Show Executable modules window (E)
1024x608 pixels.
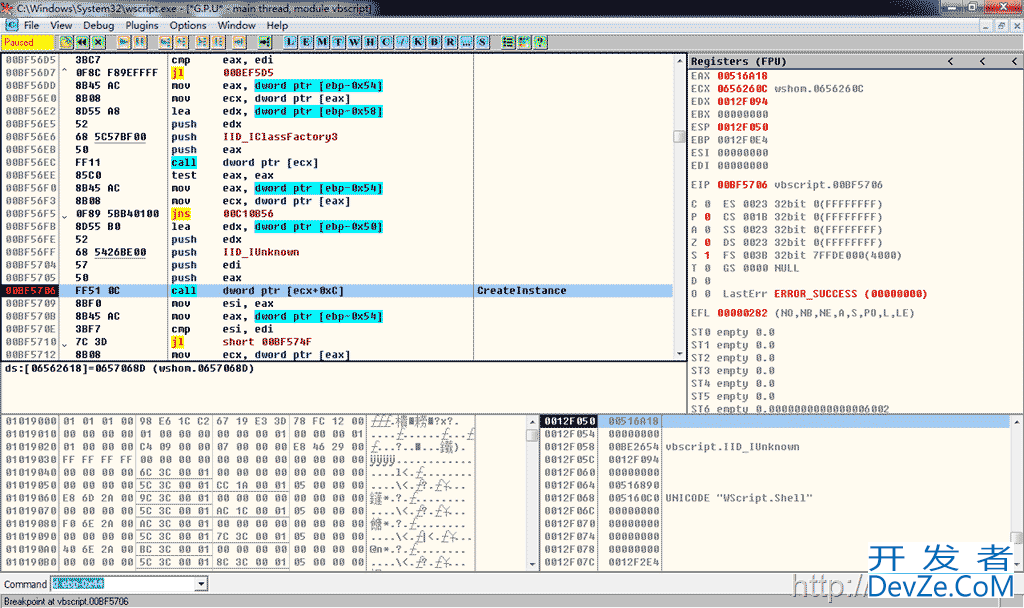(306, 42)
